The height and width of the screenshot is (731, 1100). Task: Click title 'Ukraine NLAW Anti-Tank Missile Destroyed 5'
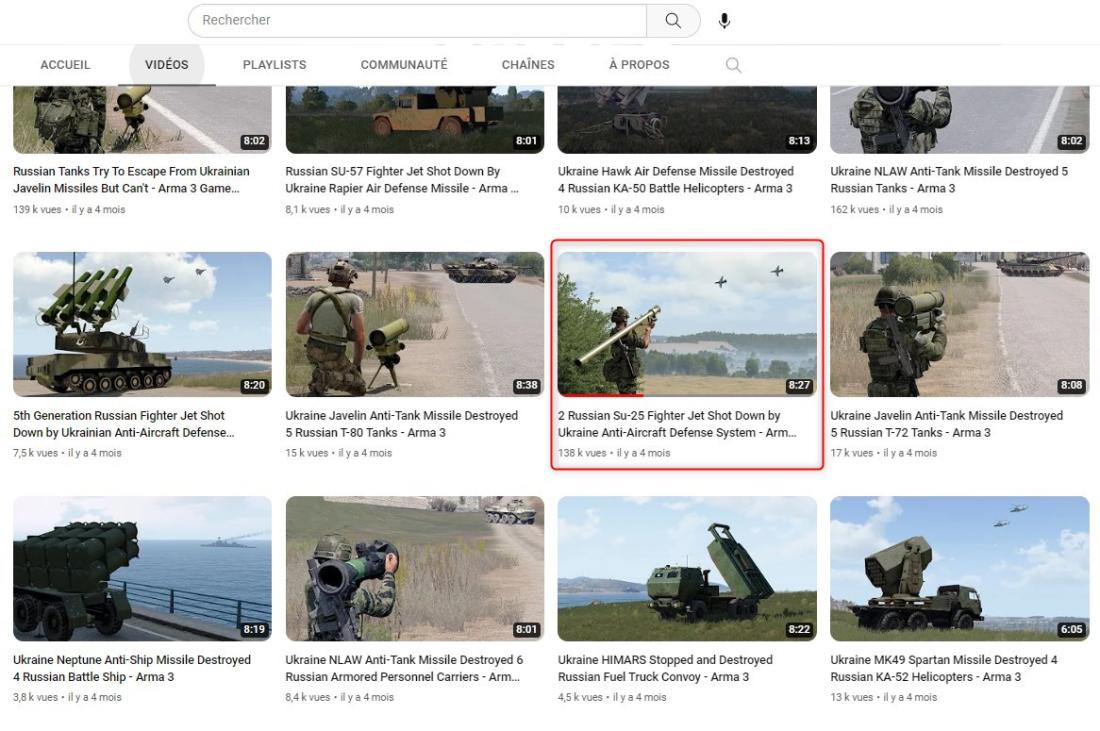point(949,180)
